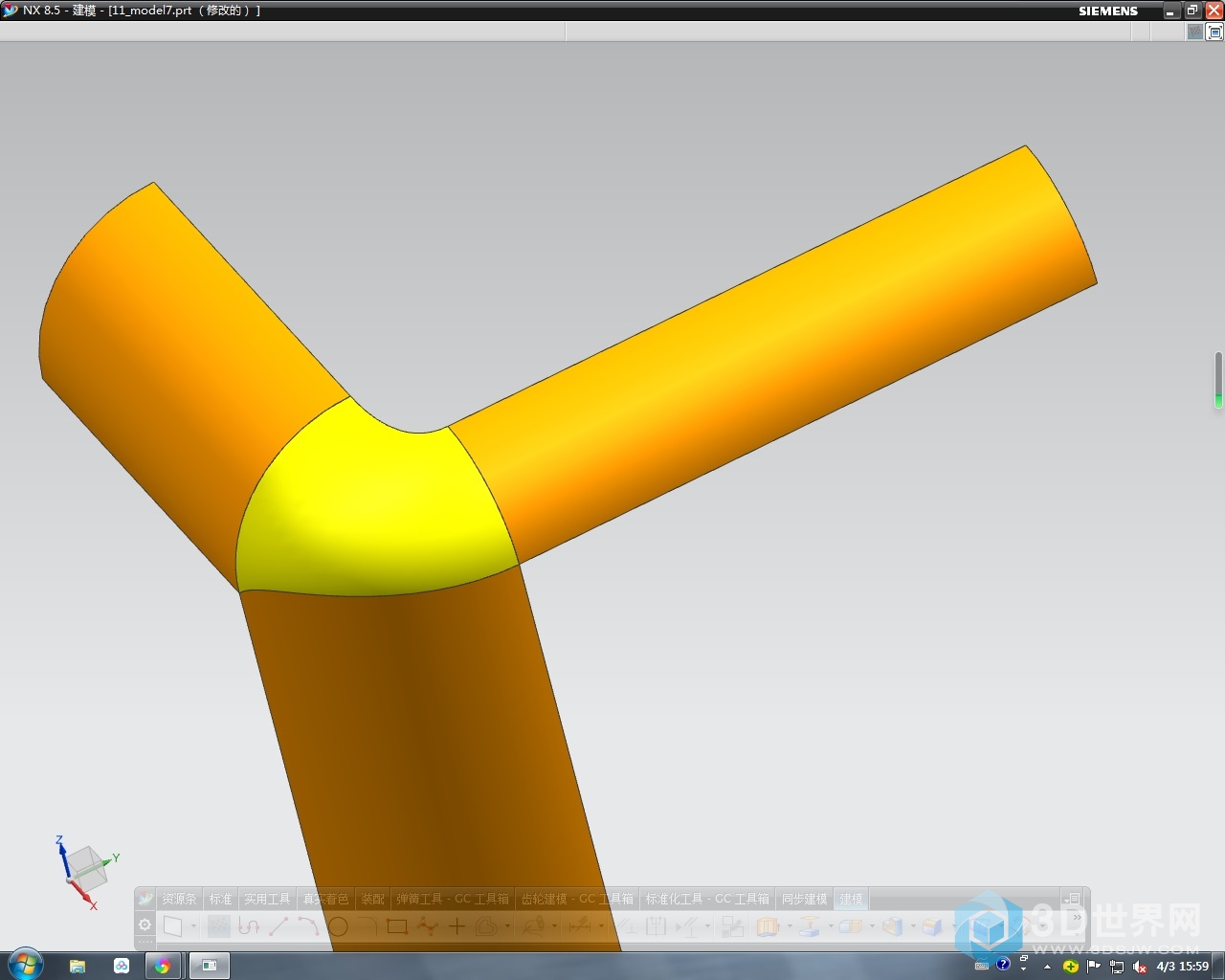This screenshot has width=1225, height=980.
Task: Select the Arc tool
Action: pos(308,925)
